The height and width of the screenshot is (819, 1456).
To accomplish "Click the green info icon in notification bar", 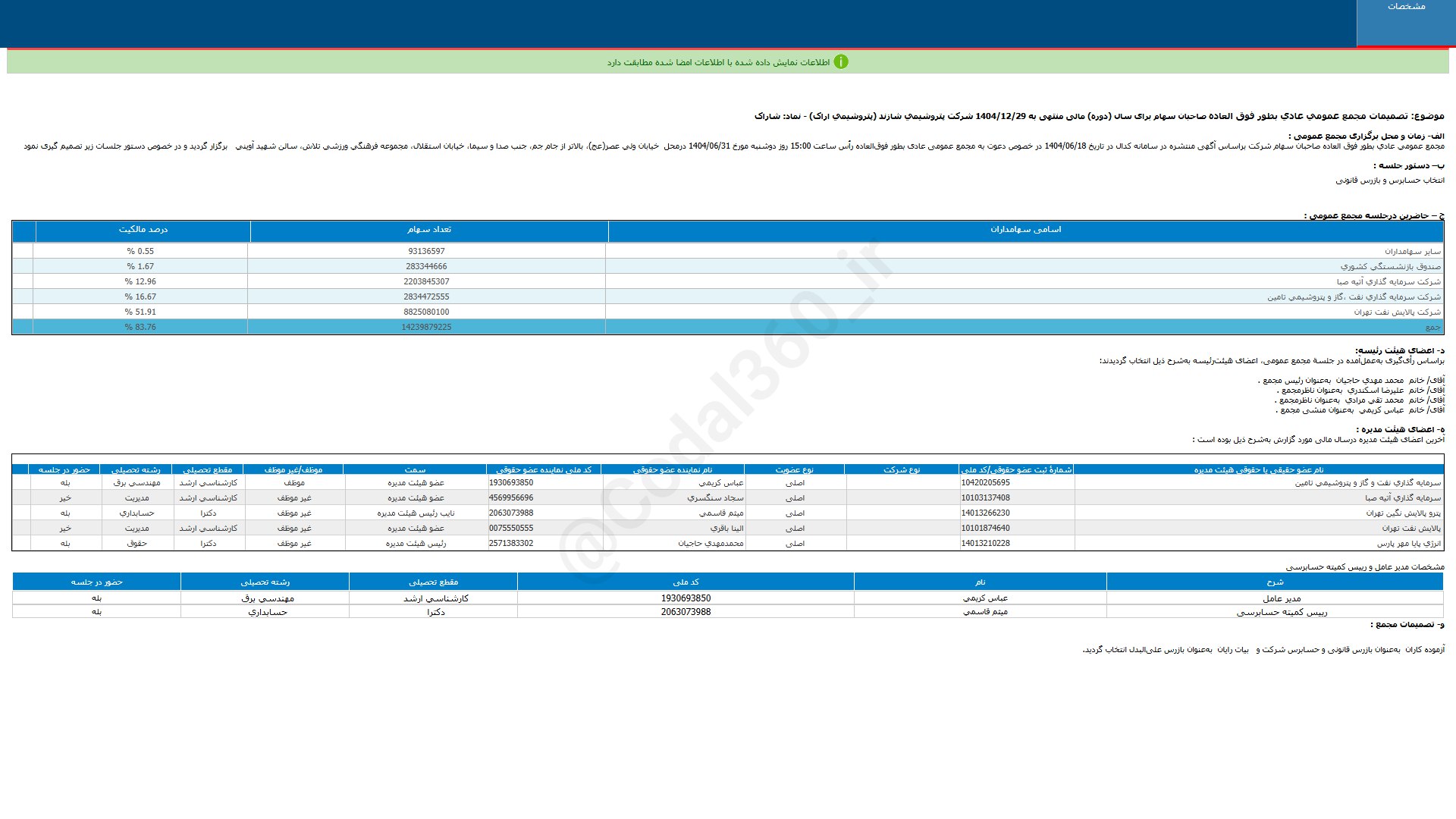I will 840,62.
